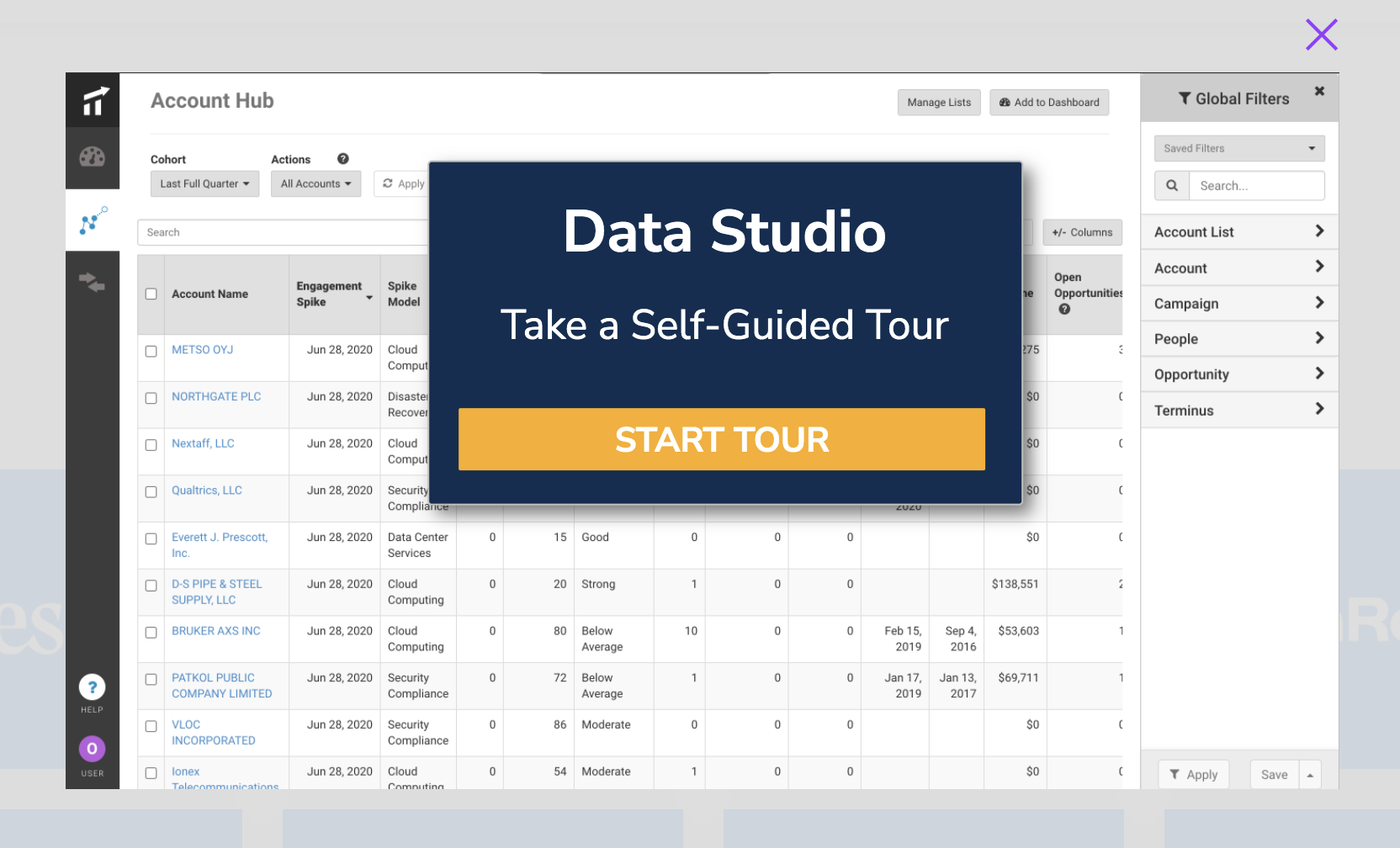Open the All Accounts actions dropdown

(x=316, y=184)
